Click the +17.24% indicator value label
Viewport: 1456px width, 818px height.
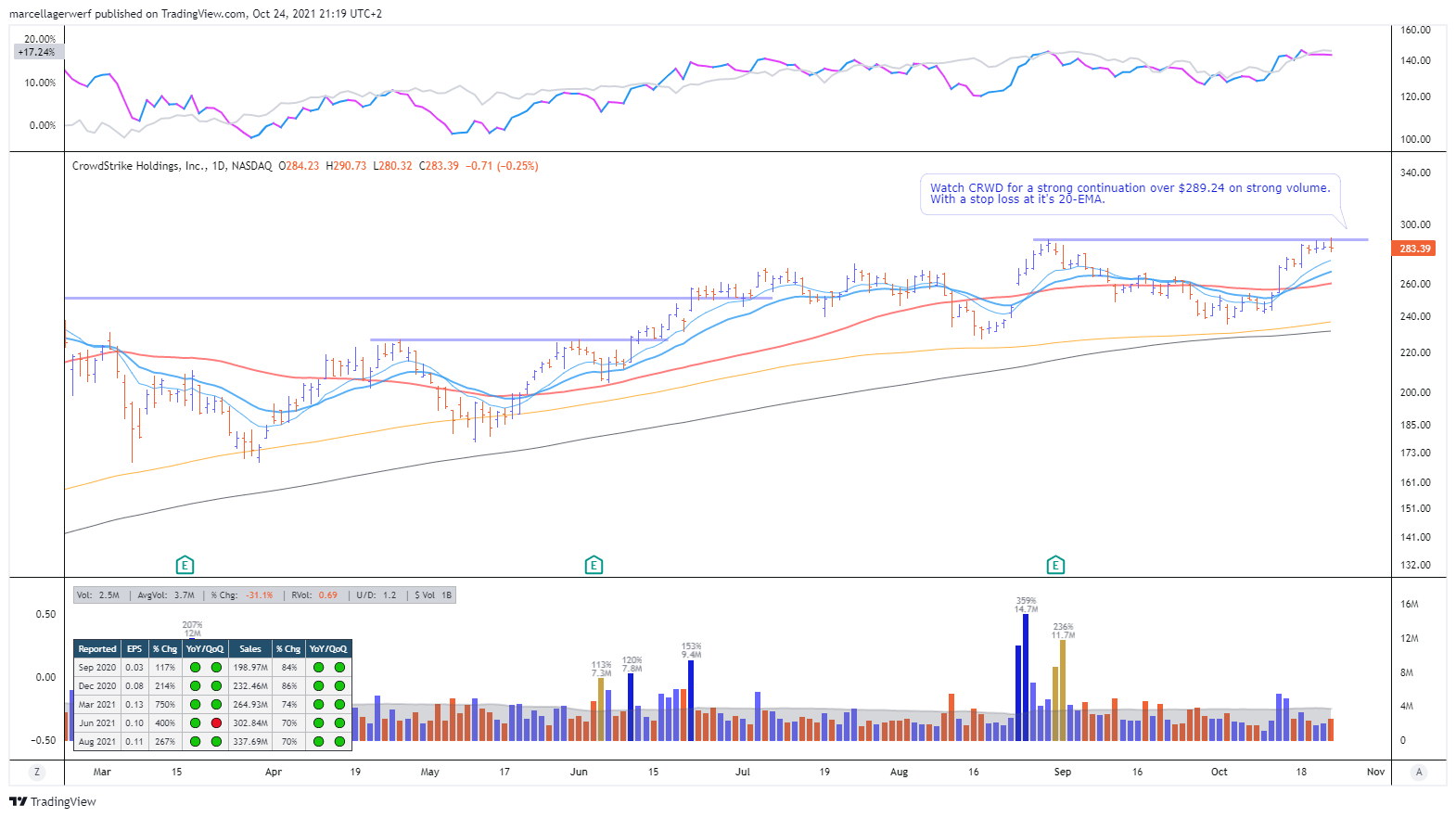tap(37, 52)
